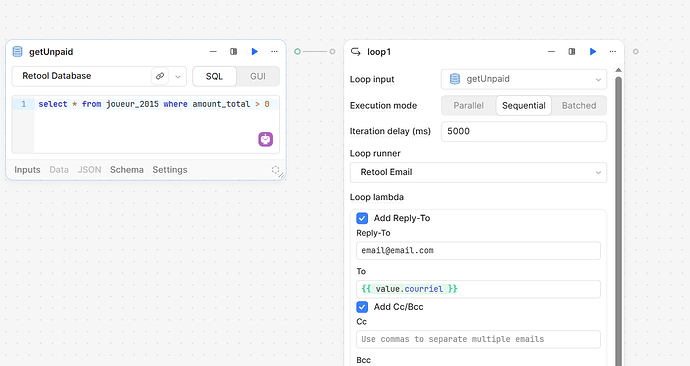The height and width of the screenshot is (366, 690).
Task: Click line number 1 in SQL editor
Action: point(24,104)
